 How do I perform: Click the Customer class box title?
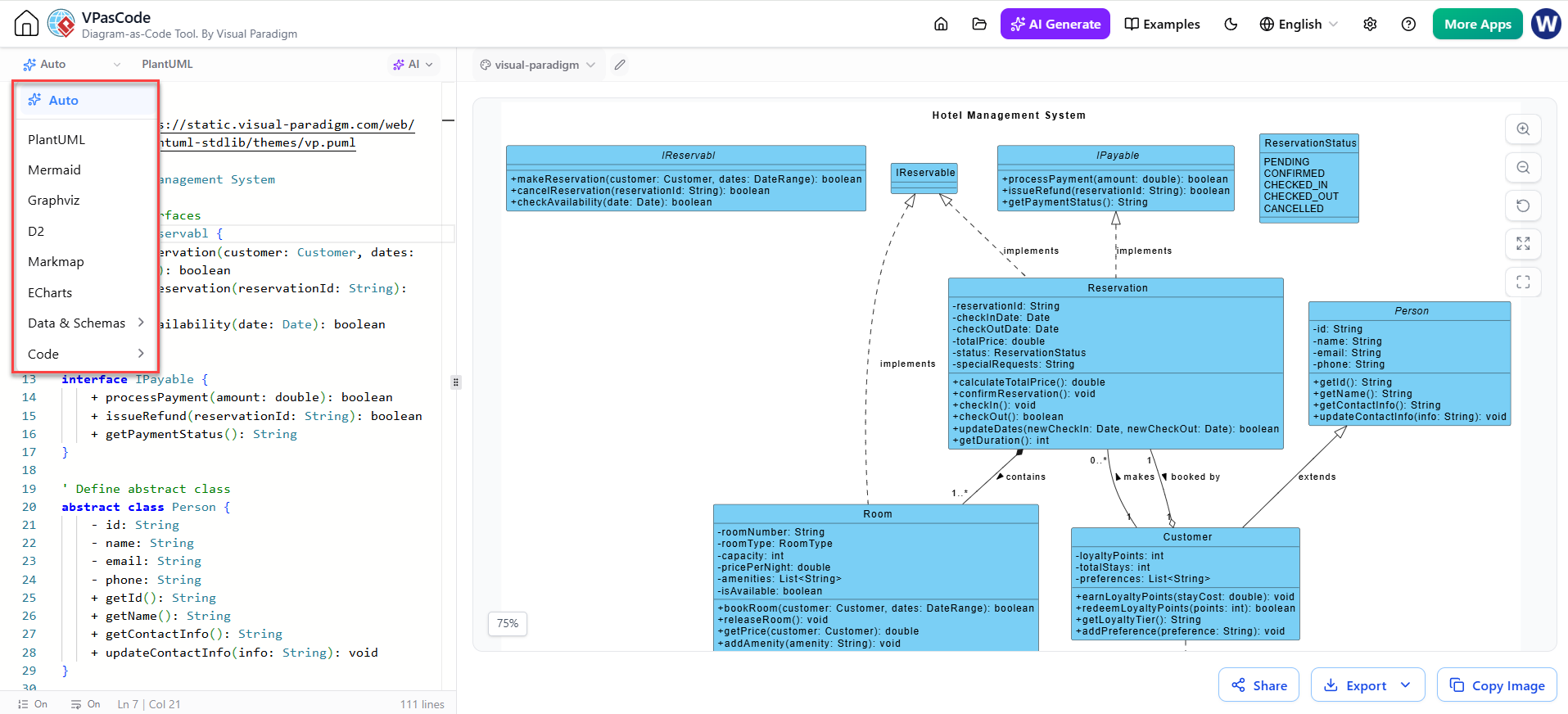[1186, 537]
